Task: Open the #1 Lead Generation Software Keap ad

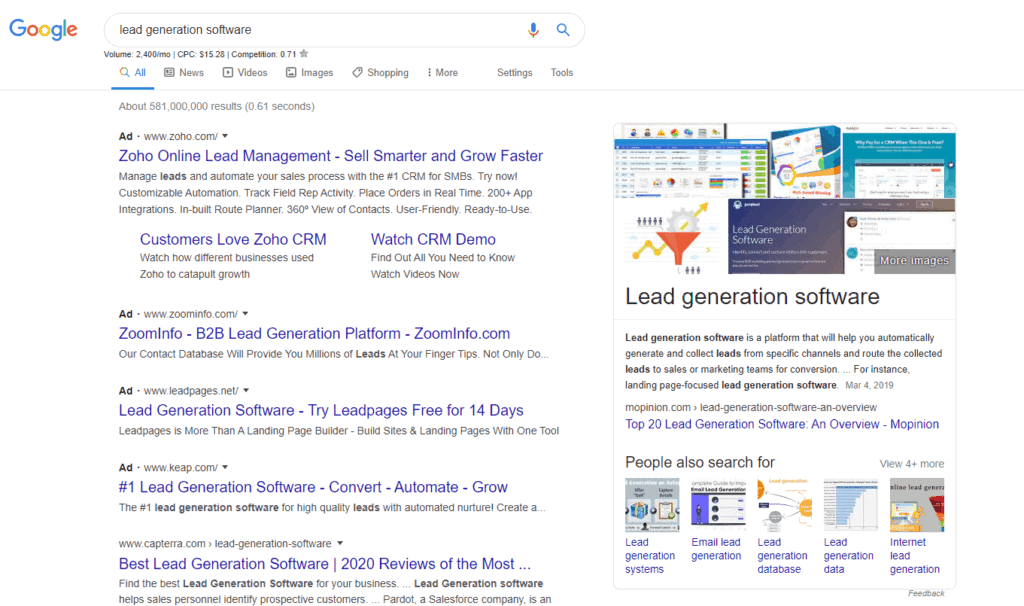Action: pyautogui.click(x=313, y=487)
